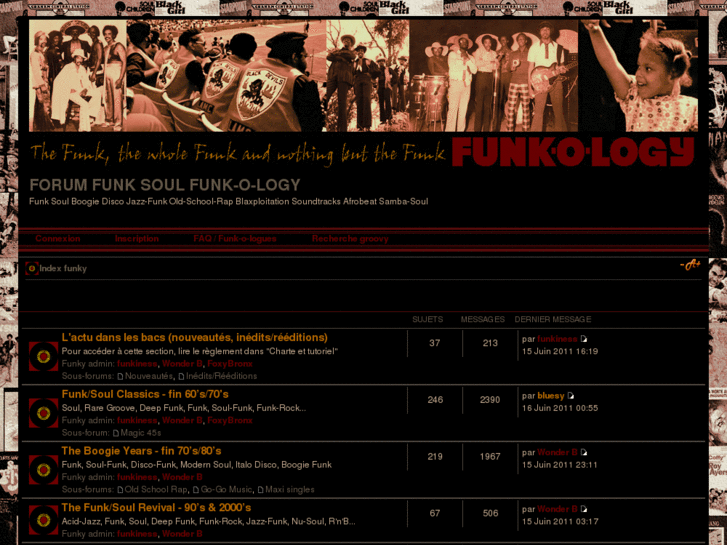Click the page icon before Nouveautés
Screen dimensions: 727x545
point(121,376)
